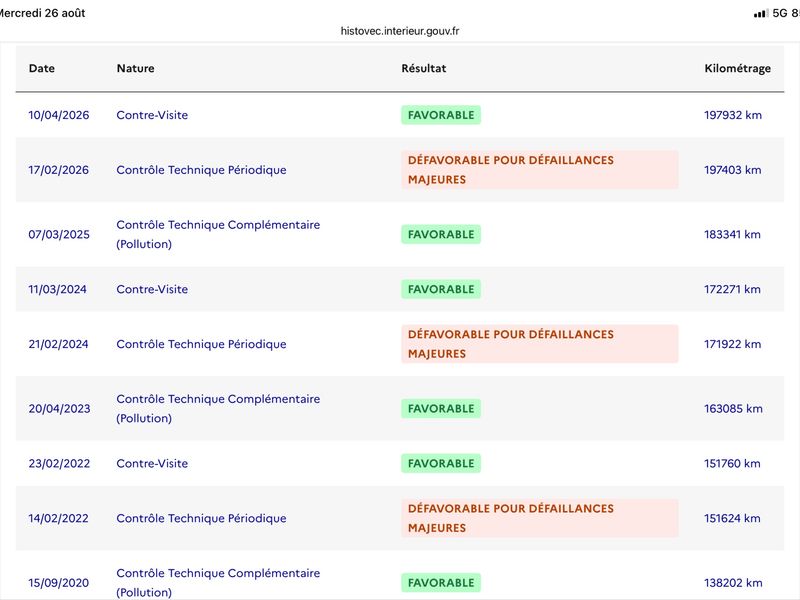Click the DÉFAVORABLE badge for 17/02/2026
Screen dimensions: 800x600
[539, 170]
